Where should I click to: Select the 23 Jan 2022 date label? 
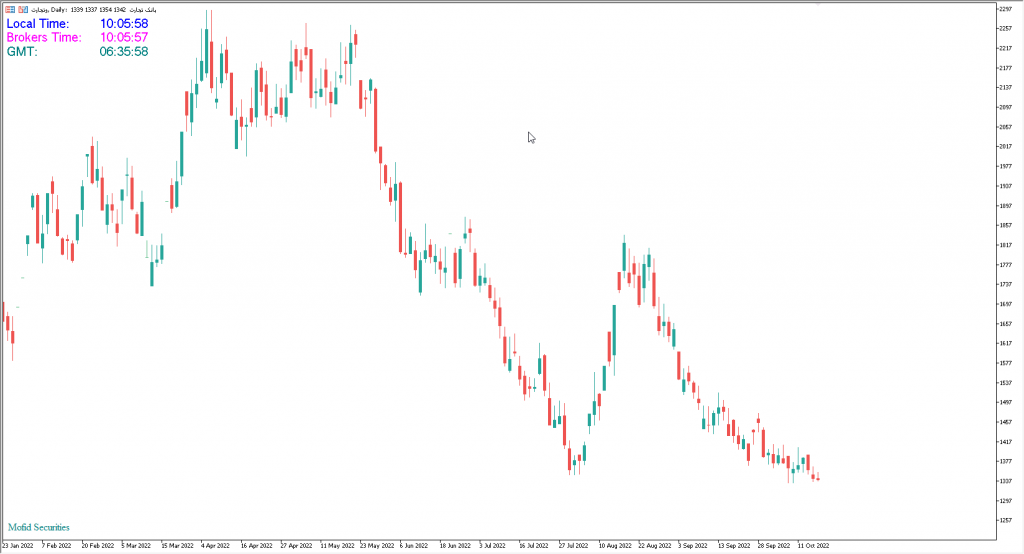click(18, 546)
